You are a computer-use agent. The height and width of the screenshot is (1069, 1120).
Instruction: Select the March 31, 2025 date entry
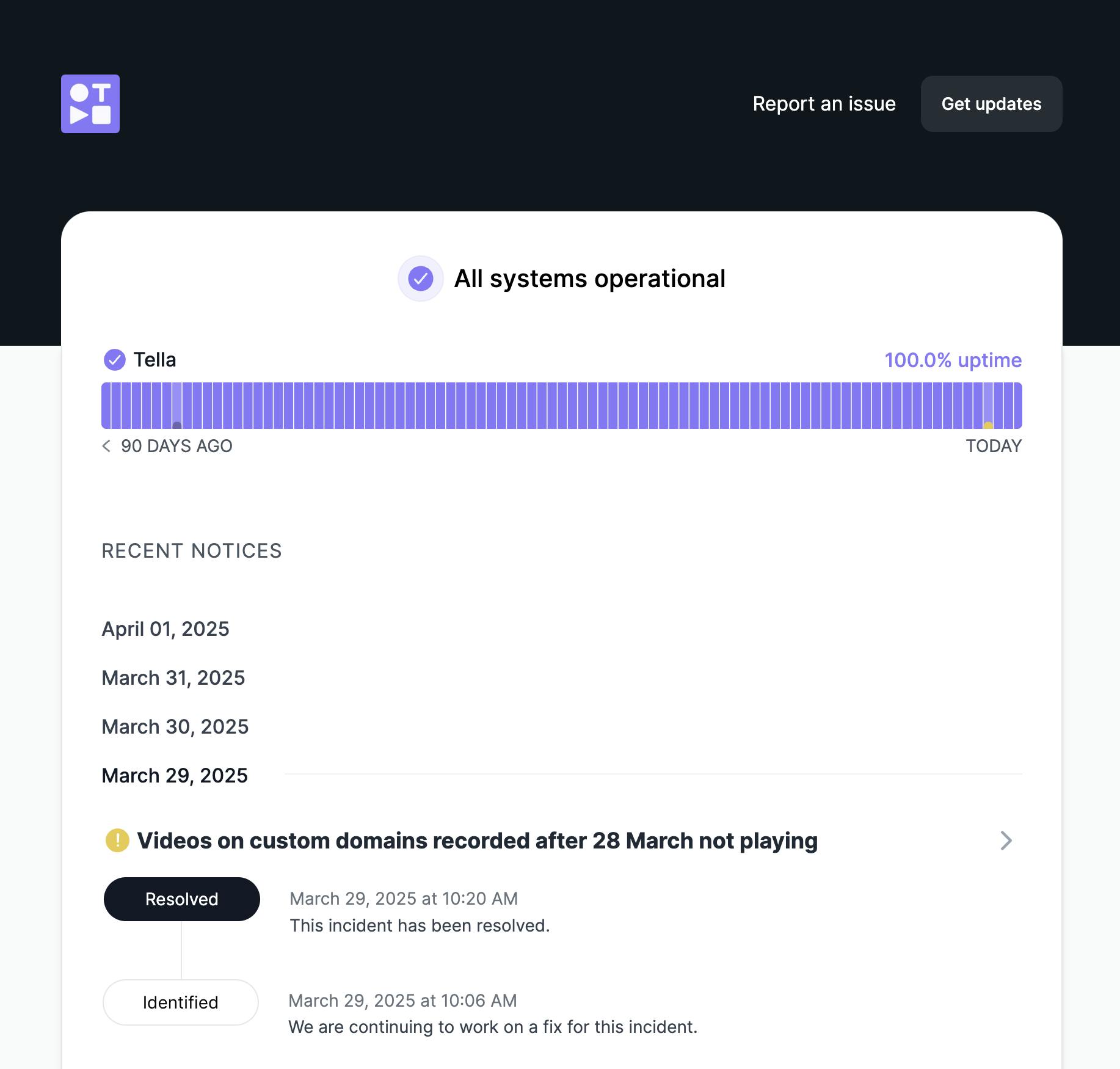(x=173, y=677)
